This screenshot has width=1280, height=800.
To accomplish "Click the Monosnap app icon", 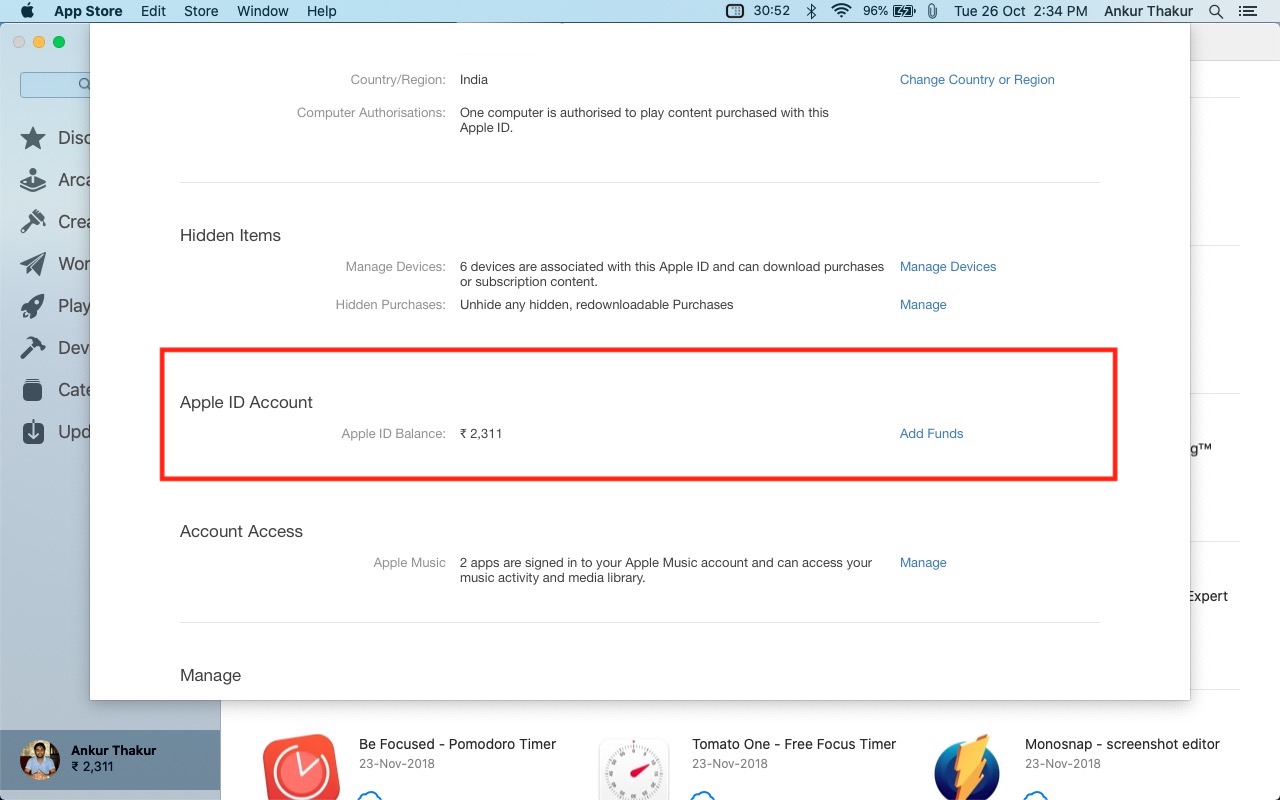I will click(x=967, y=768).
